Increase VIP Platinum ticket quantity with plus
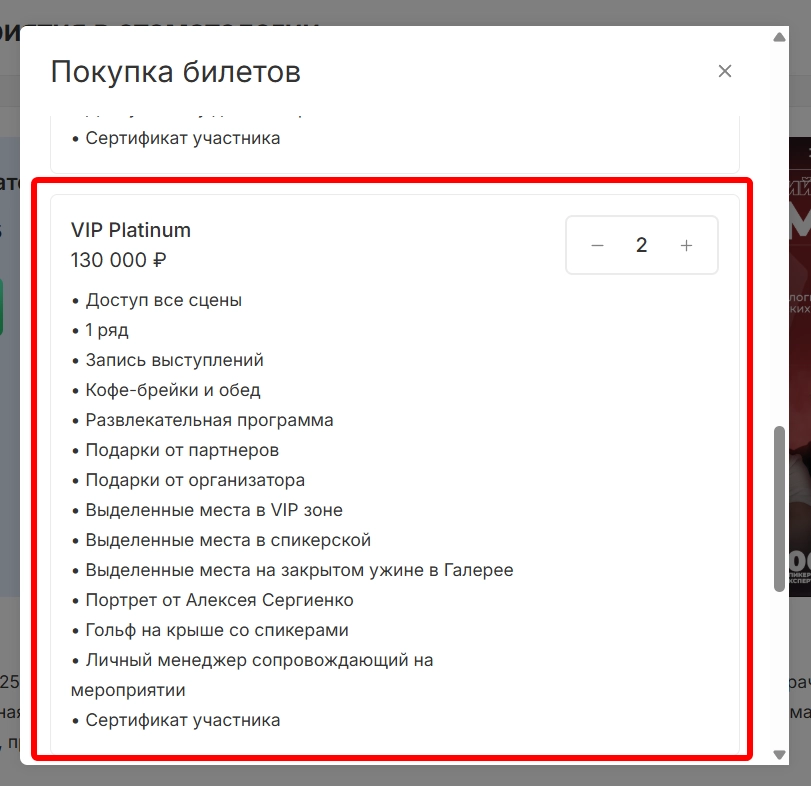This screenshot has width=811, height=786. [x=686, y=245]
